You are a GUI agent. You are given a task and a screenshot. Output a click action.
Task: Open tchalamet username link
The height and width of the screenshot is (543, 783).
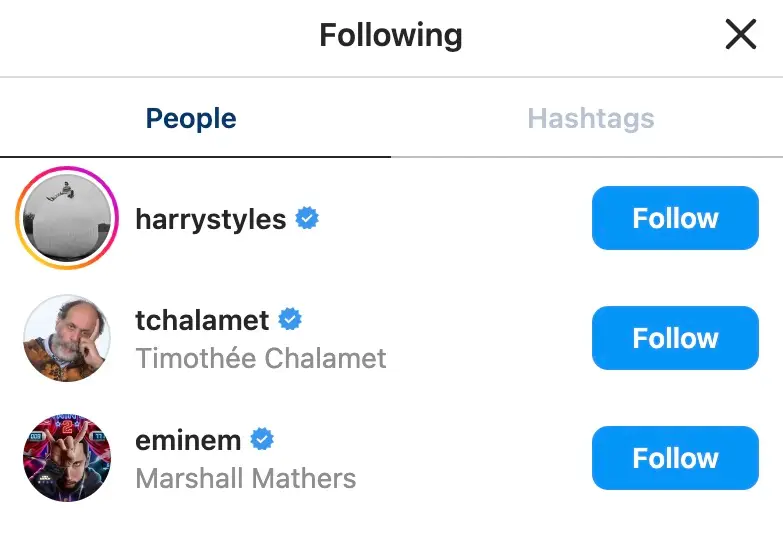tap(202, 320)
